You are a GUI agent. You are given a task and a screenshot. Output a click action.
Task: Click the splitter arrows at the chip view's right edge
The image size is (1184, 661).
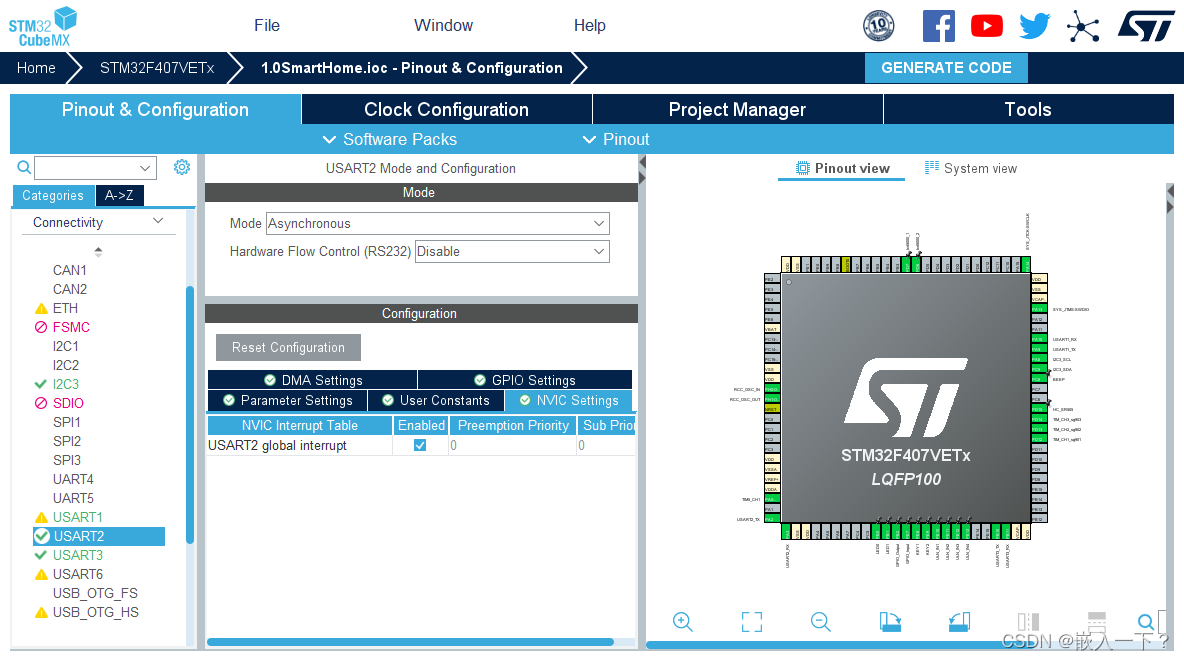[x=1170, y=198]
